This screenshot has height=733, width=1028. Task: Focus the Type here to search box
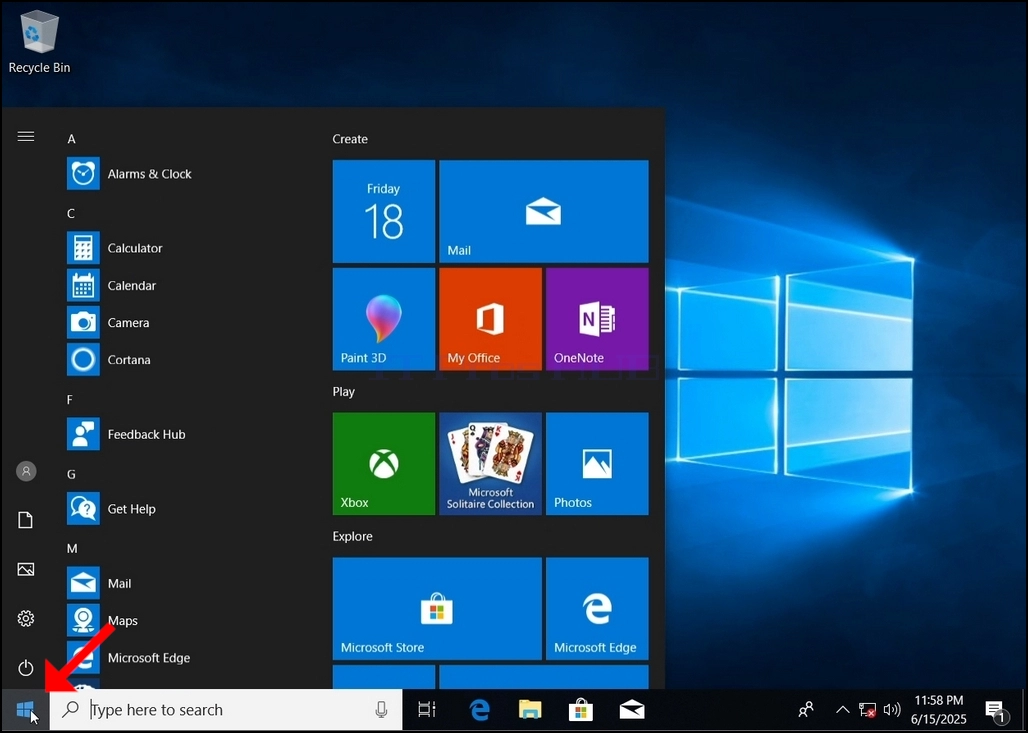[x=226, y=709]
